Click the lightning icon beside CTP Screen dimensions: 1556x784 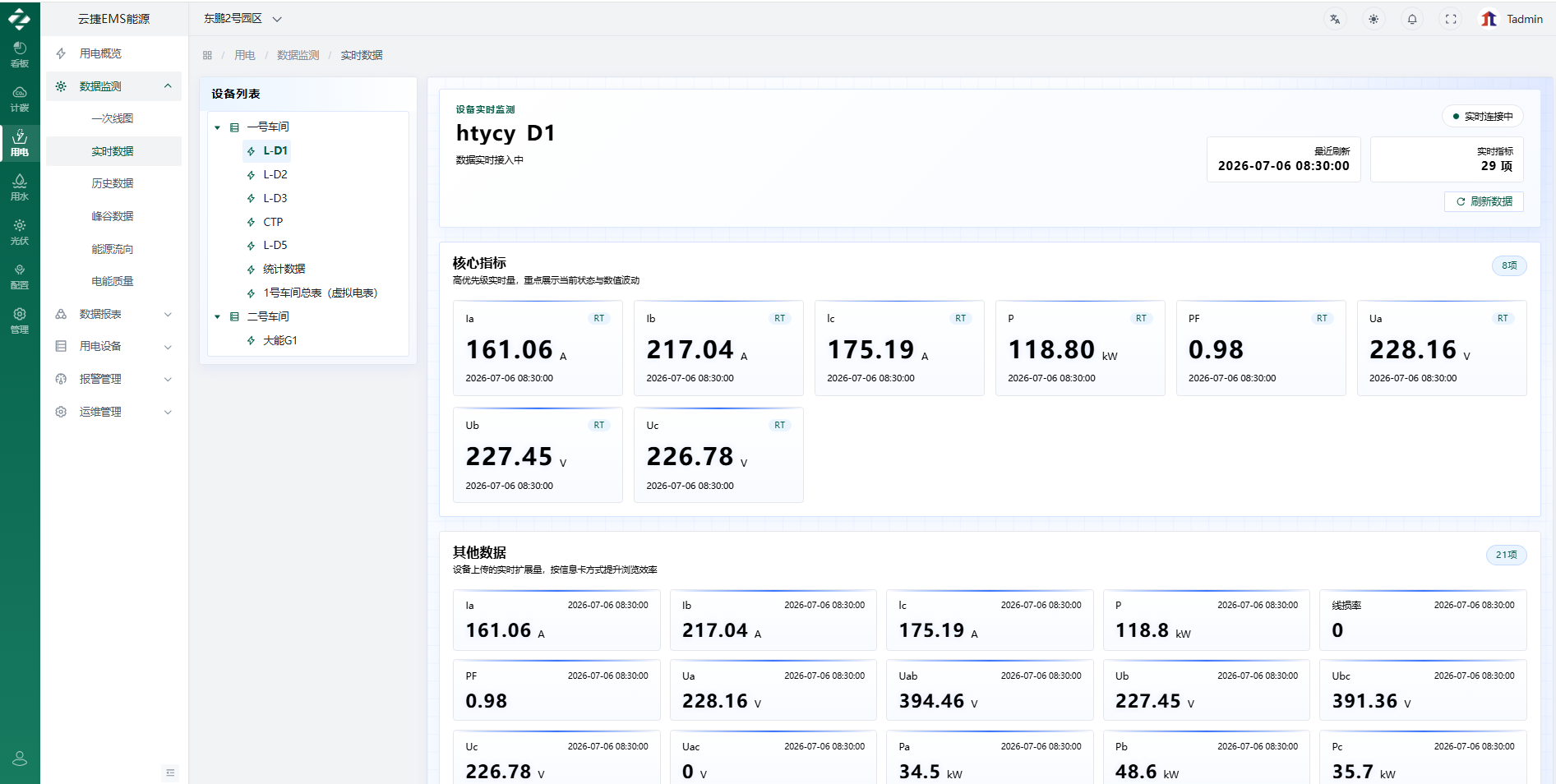[x=251, y=222]
